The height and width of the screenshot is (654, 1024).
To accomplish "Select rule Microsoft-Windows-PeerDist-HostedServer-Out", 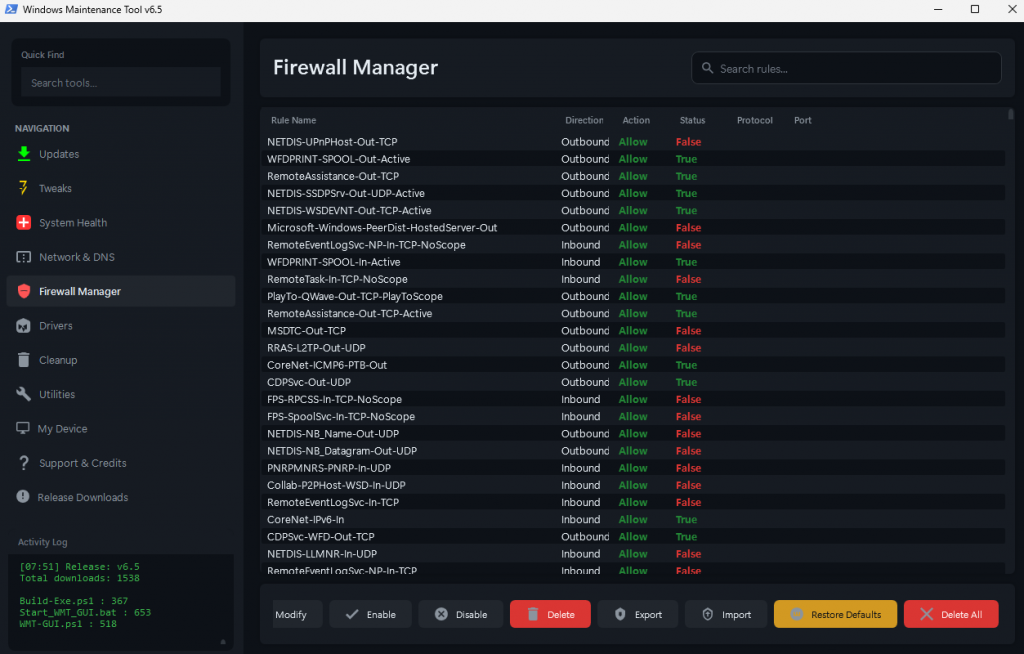I will coord(633,227).
